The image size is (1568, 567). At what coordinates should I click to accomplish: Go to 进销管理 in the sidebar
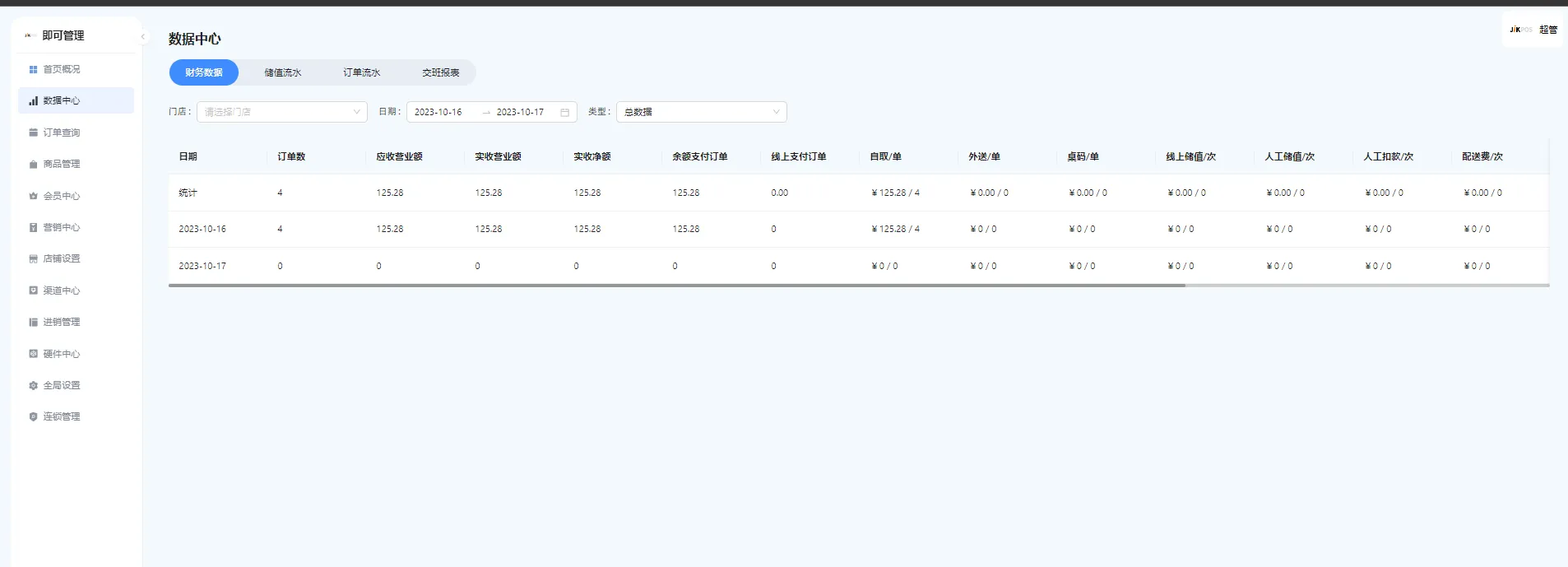[x=62, y=322]
